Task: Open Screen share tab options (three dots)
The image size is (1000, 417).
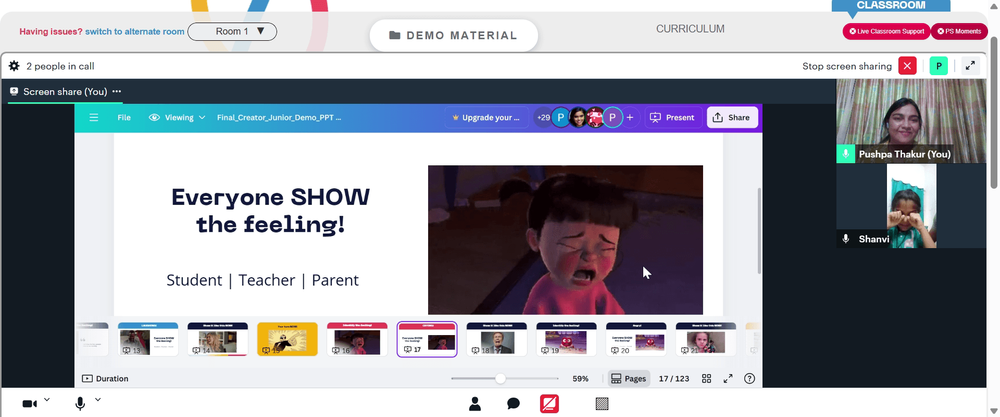Action: (117, 91)
